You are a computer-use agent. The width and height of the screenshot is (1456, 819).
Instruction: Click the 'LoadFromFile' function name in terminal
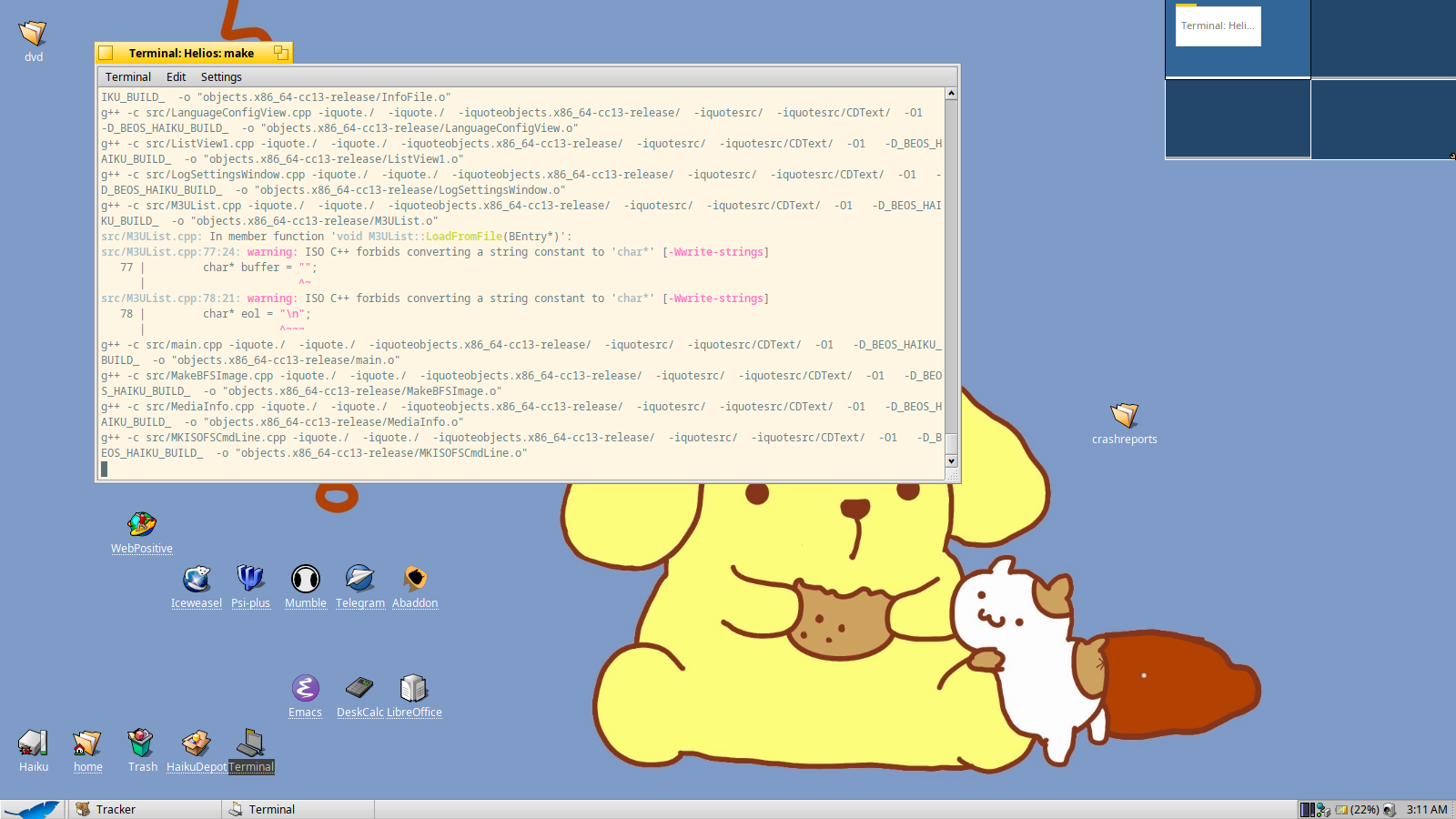pos(464,237)
